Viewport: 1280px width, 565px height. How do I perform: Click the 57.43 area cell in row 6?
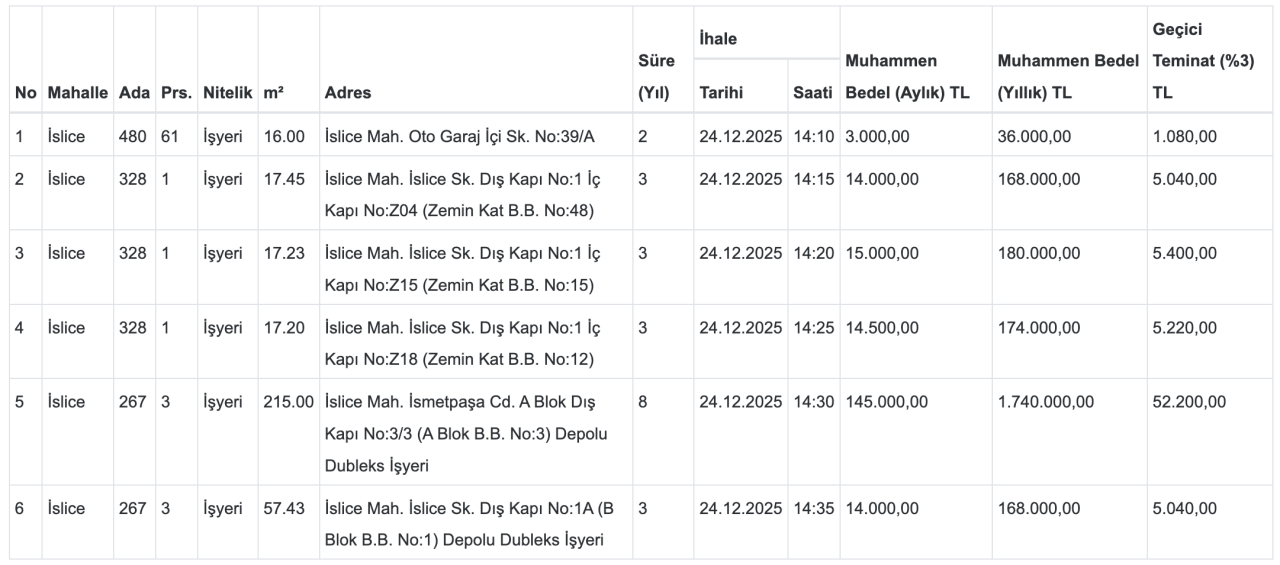(283, 508)
